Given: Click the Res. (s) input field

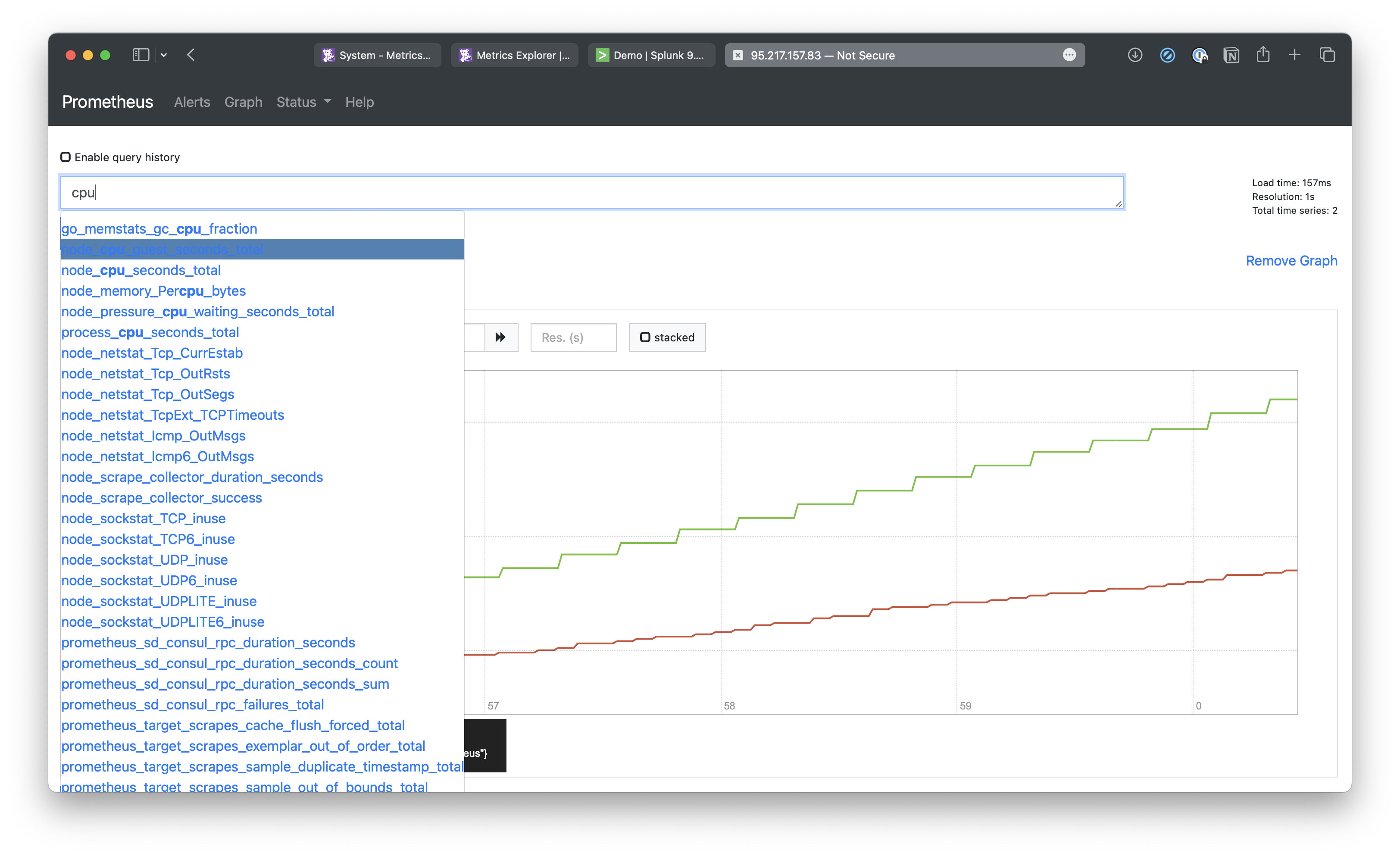Looking at the screenshot, I should [x=573, y=337].
